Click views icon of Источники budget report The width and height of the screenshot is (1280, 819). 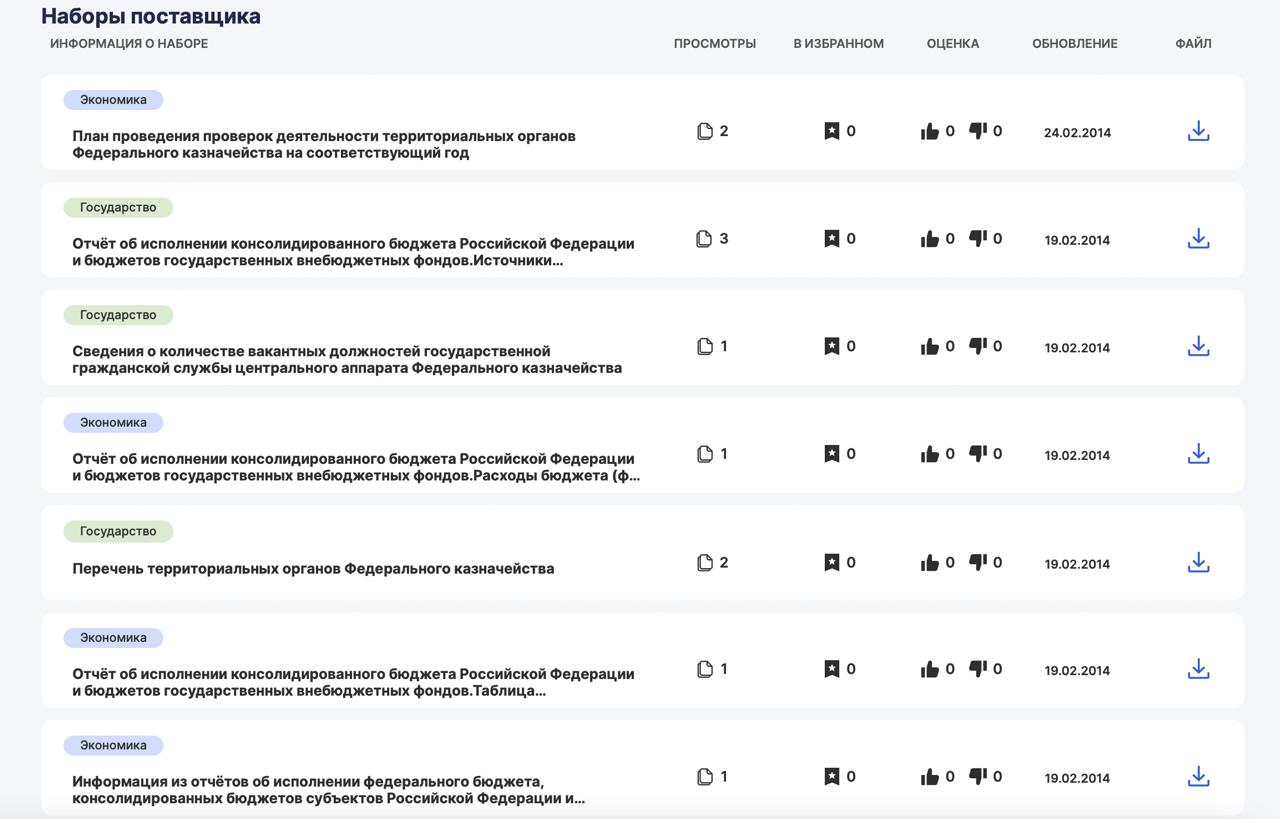[x=705, y=238]
